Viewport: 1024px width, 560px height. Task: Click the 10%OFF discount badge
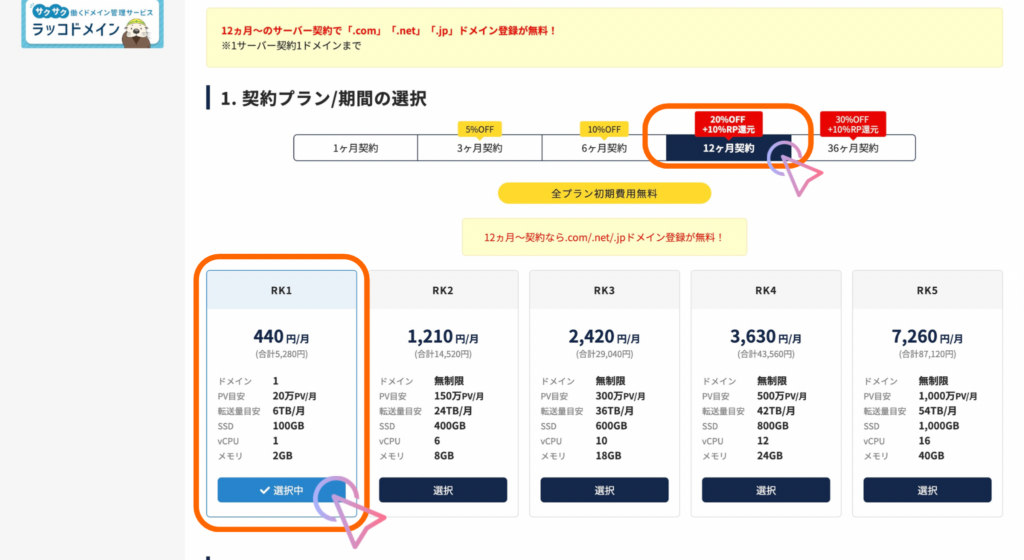[x=603, y=129]
